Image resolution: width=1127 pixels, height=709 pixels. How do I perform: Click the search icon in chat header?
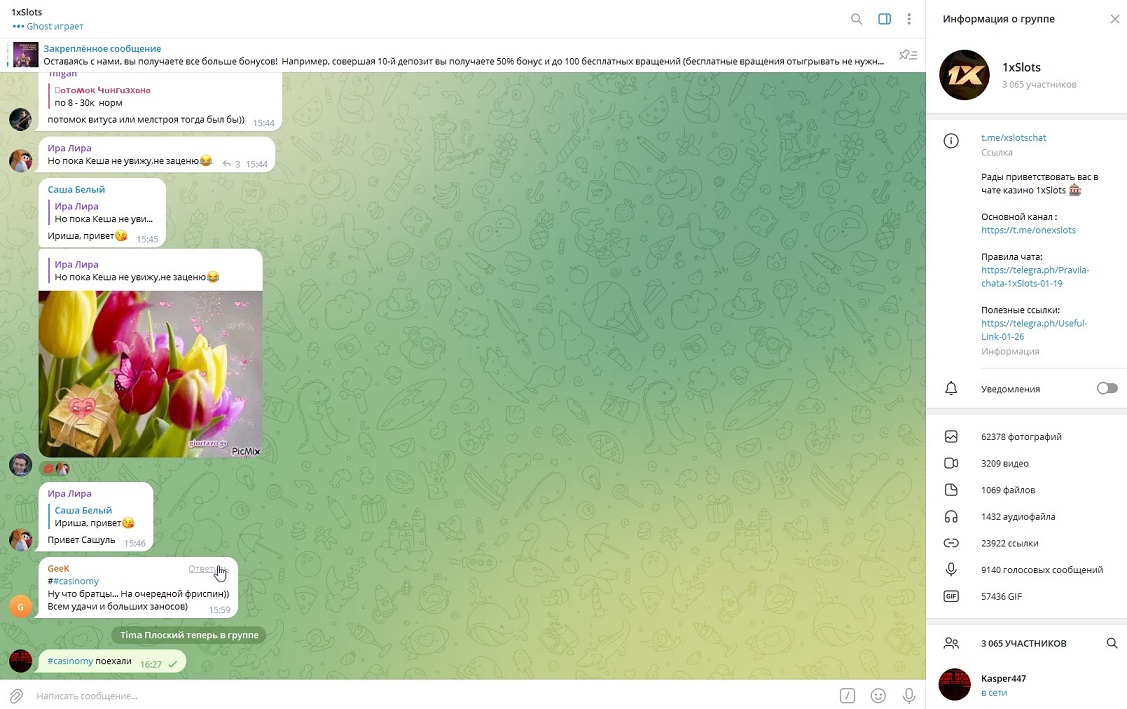click(856, 19)
